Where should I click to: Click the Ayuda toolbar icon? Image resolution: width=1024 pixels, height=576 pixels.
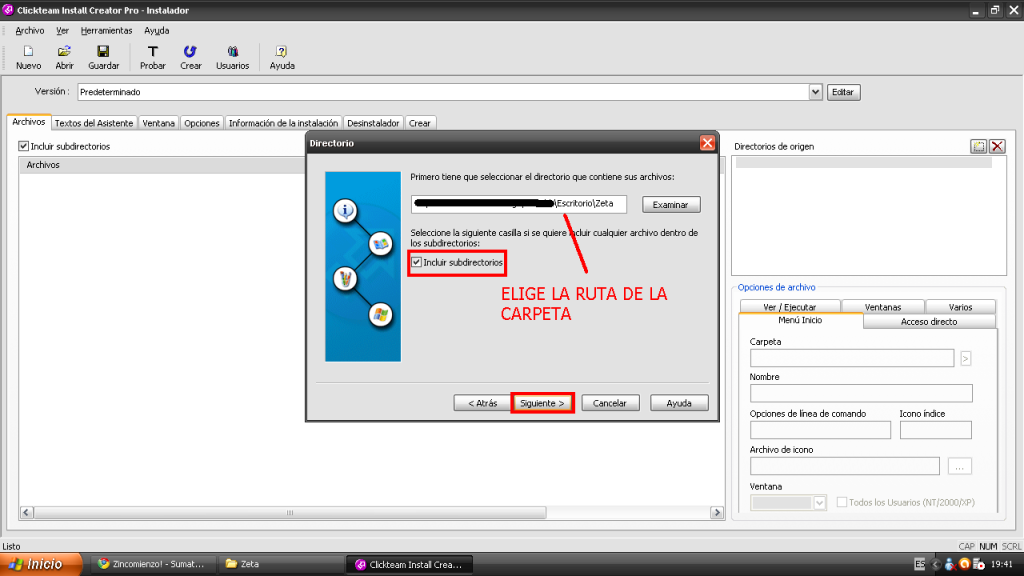pyautogui.click(x=281, y=57)
